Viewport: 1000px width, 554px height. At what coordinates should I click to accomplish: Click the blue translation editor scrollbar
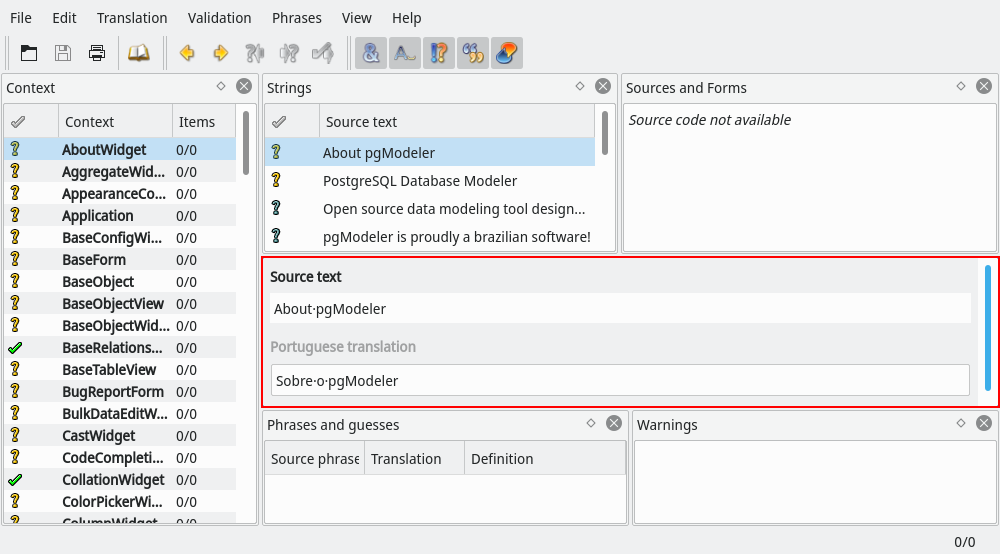point(988,330)
